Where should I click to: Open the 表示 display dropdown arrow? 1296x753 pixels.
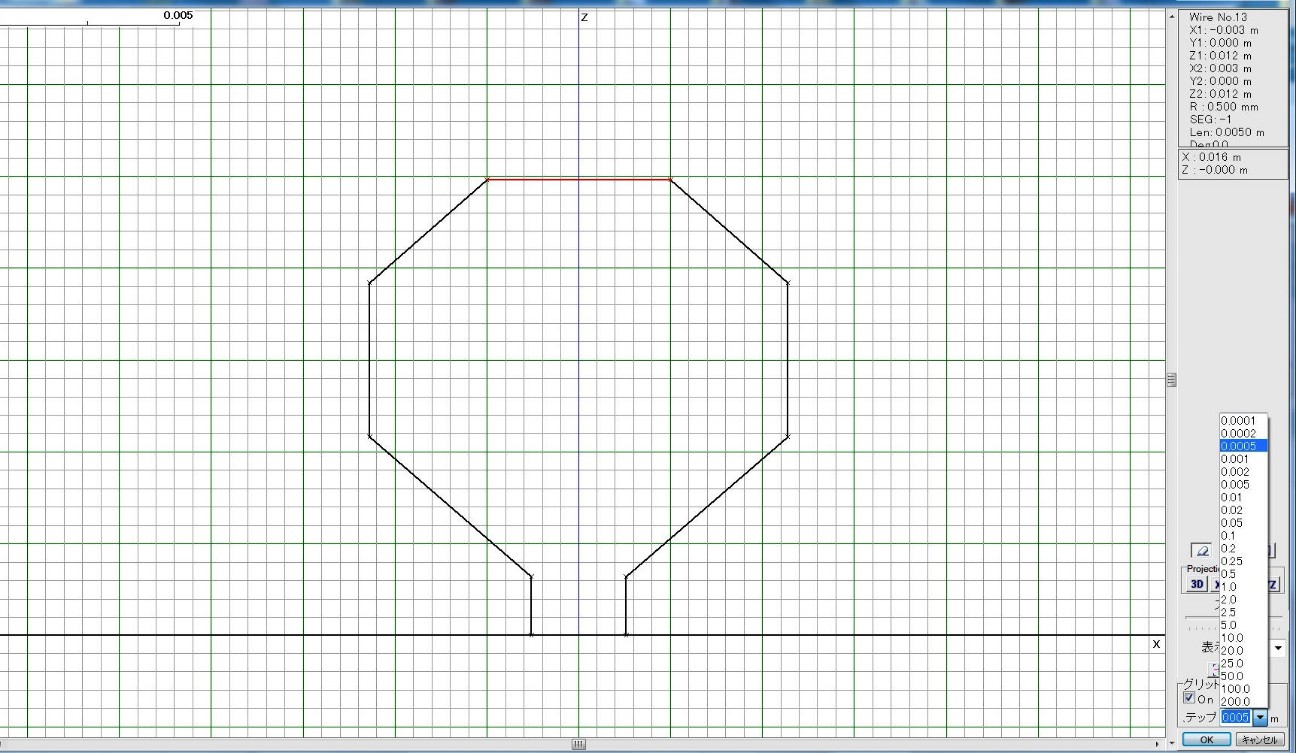1280,648
